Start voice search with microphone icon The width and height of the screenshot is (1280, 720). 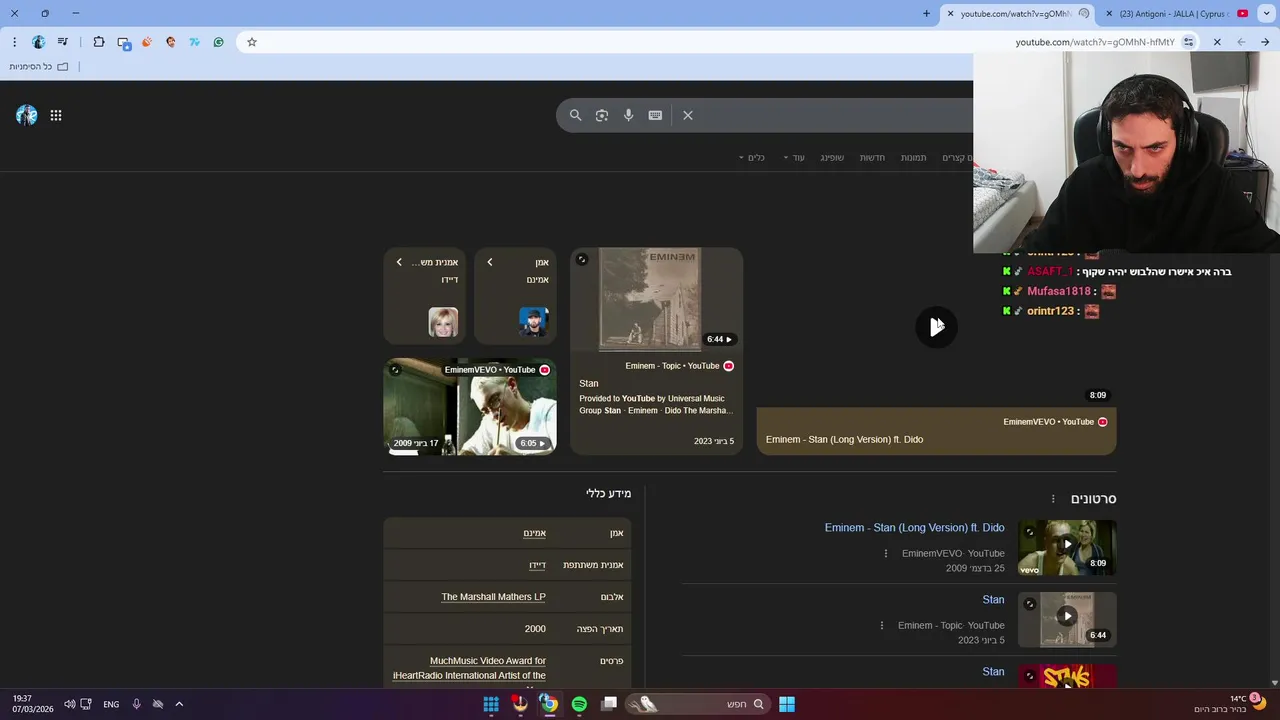point(628,115)
